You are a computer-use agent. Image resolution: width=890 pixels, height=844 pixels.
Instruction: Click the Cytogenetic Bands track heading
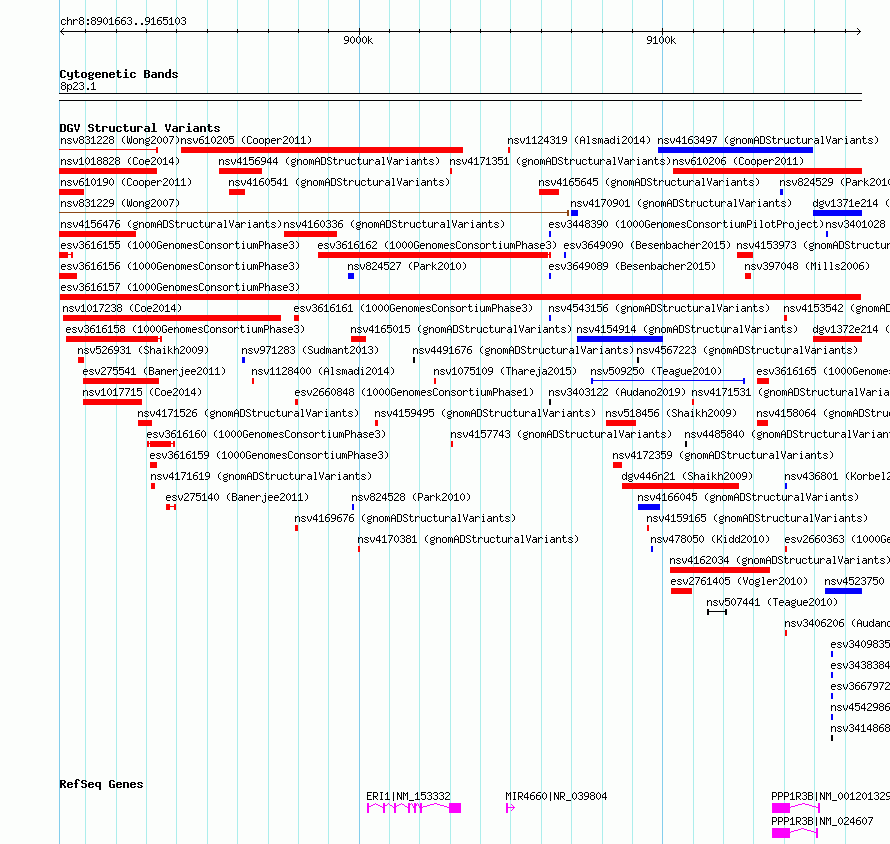pyautogui.click(x=119, y=74)
